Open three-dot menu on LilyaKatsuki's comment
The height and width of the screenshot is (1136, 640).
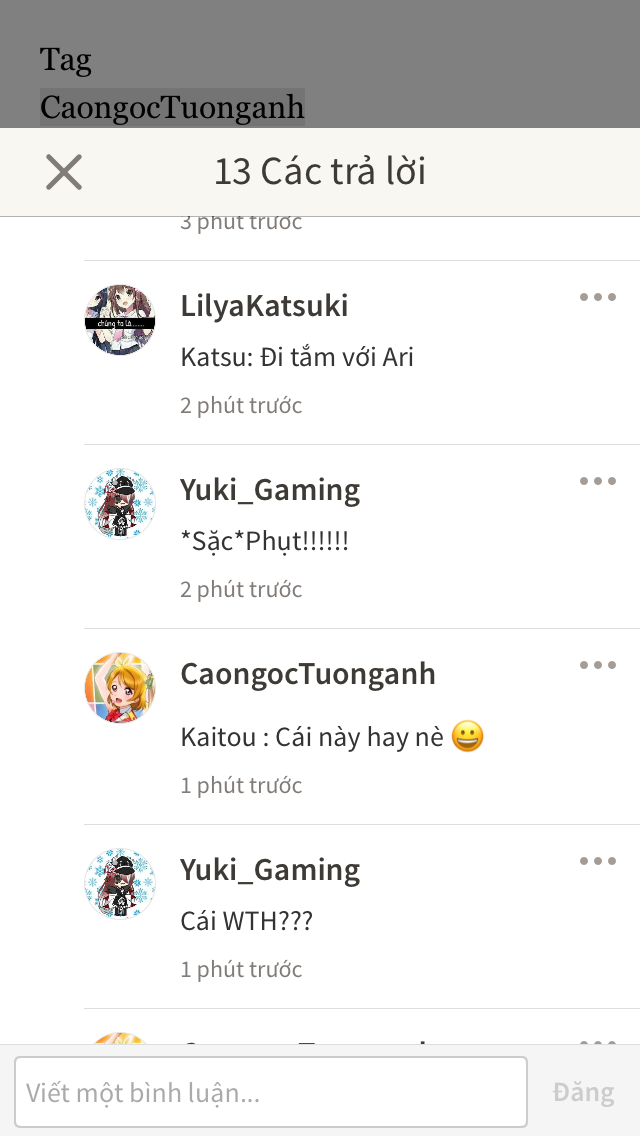[597, 296]
